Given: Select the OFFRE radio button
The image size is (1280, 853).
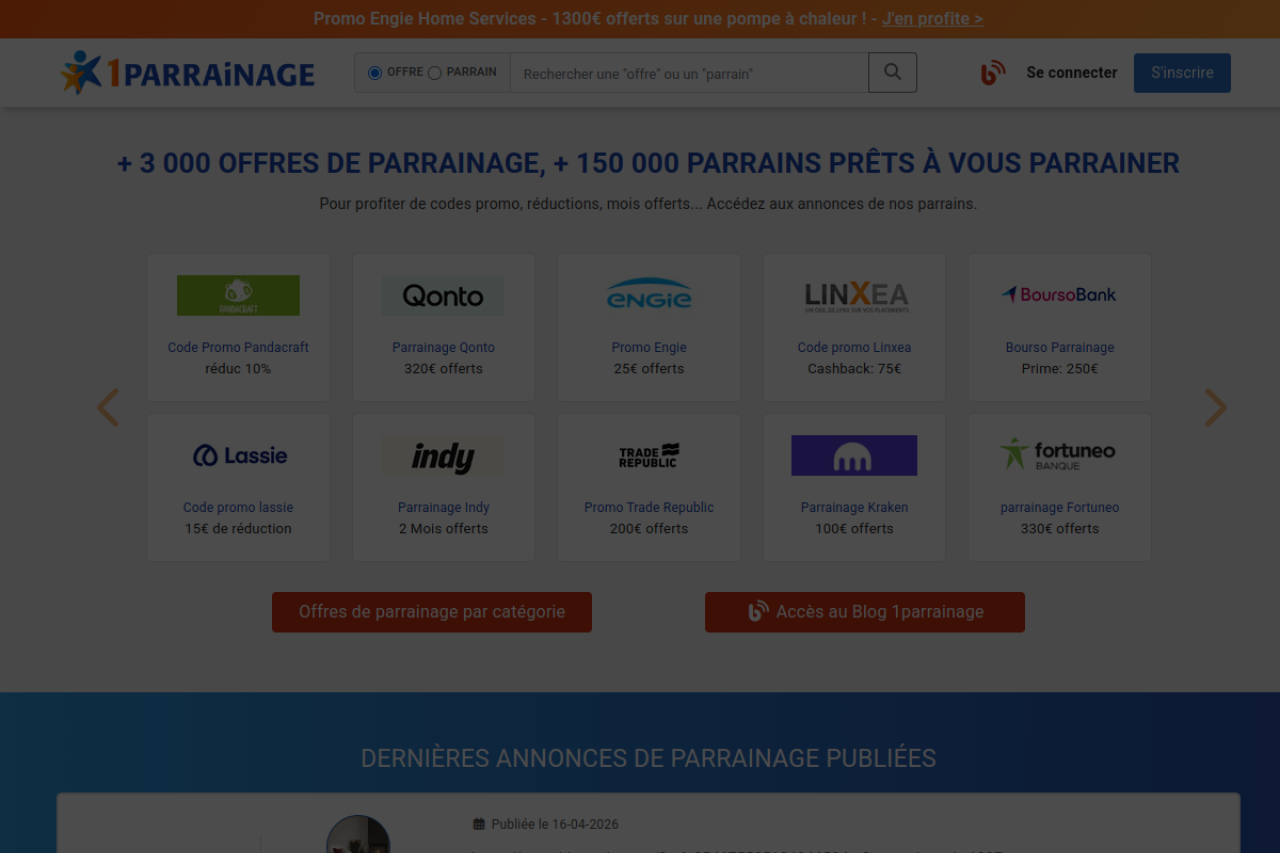Looking at the screenshot, I should point(375,73).
